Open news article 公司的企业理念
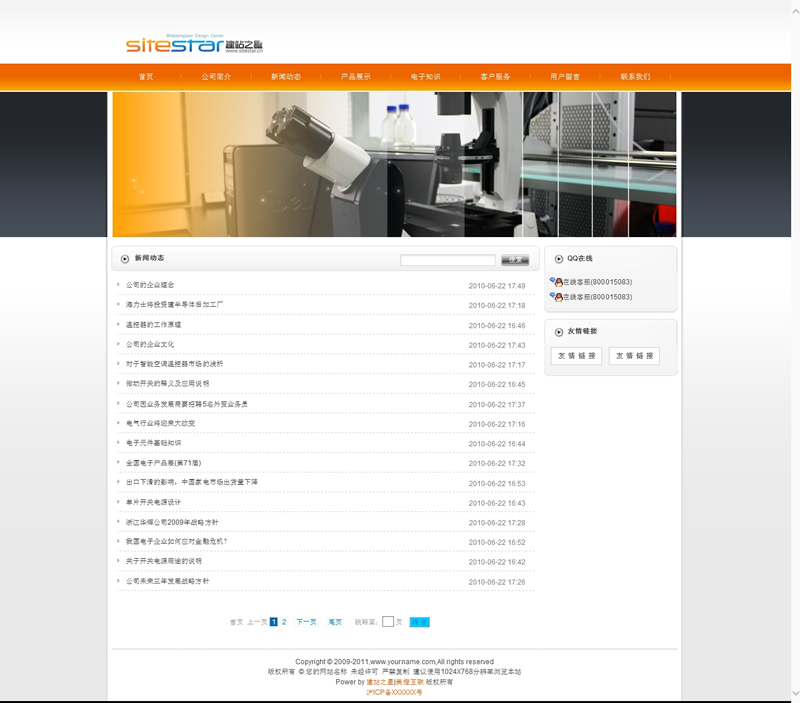The height and width of the screenshot is (703, 800). point(150,285)
